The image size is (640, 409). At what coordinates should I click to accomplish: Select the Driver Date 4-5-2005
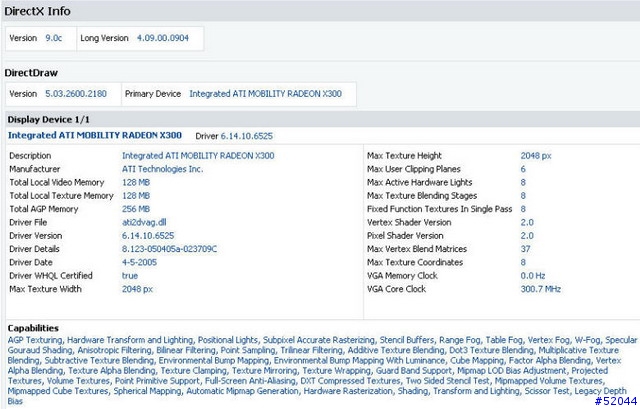139,262
